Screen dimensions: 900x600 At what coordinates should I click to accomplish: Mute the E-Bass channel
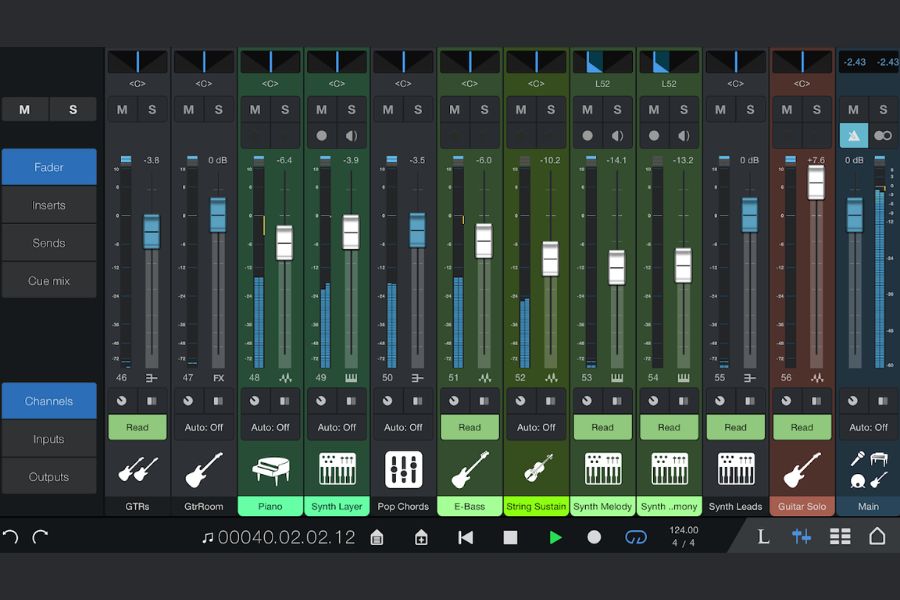pos(455,110)
